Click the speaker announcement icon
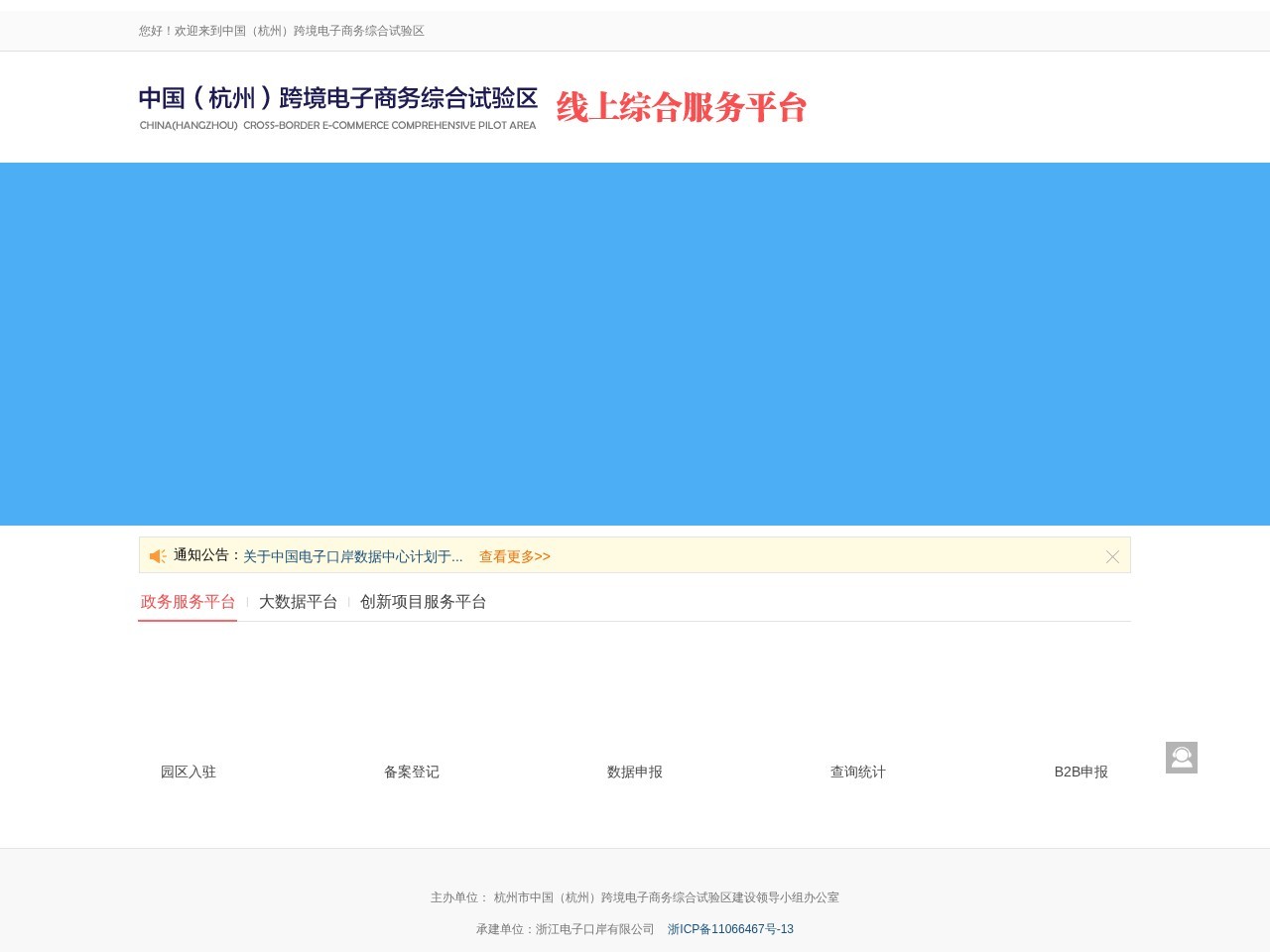Image resolution: width=1270 pixels, height=952 pixels. [x=158, y=556]
